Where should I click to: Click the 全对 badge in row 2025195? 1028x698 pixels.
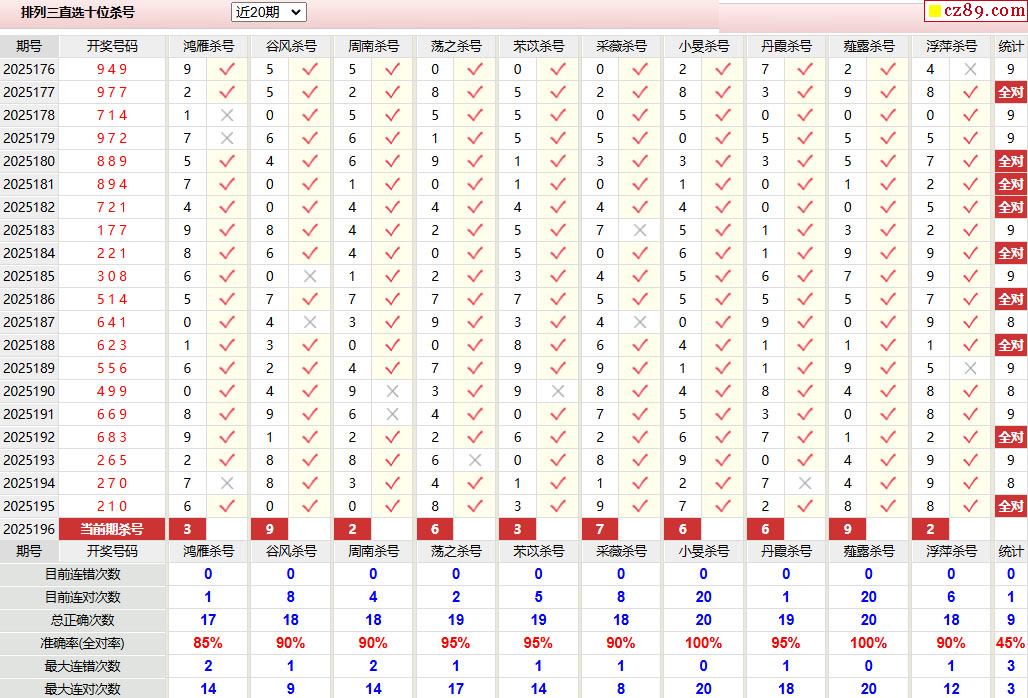click(x=1010, y=506)
